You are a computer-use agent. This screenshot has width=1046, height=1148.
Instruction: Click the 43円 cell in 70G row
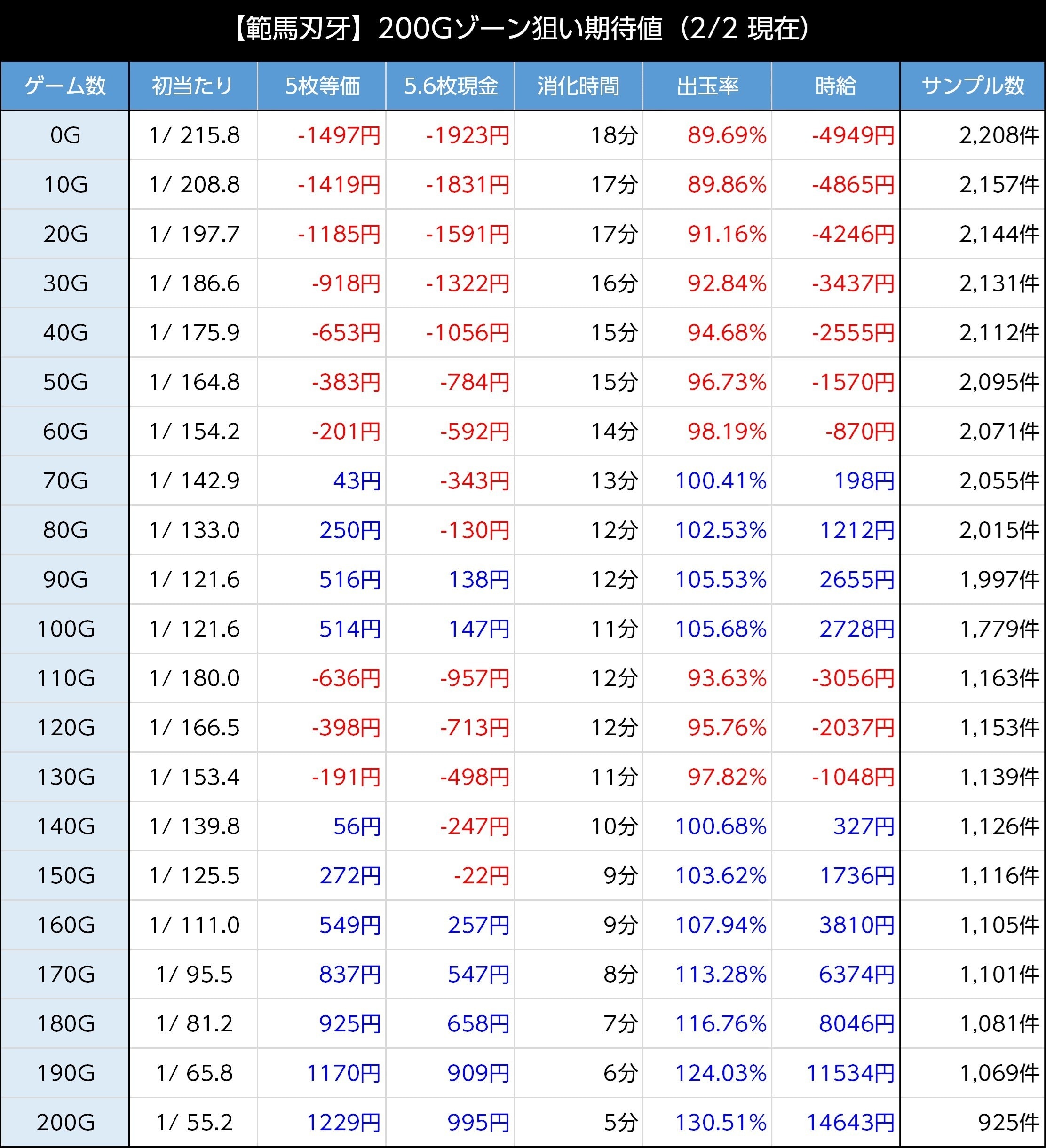coord(356,480)
